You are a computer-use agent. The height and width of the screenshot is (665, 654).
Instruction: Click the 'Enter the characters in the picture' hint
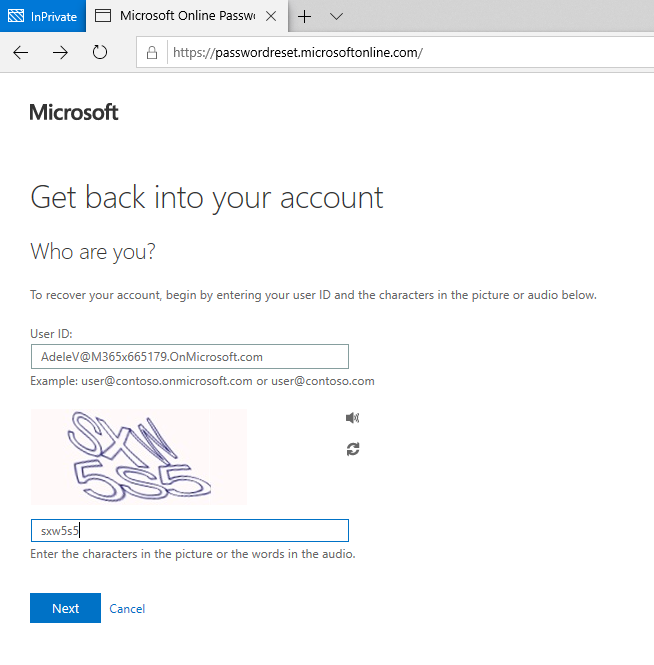click(x=193, y=554)
